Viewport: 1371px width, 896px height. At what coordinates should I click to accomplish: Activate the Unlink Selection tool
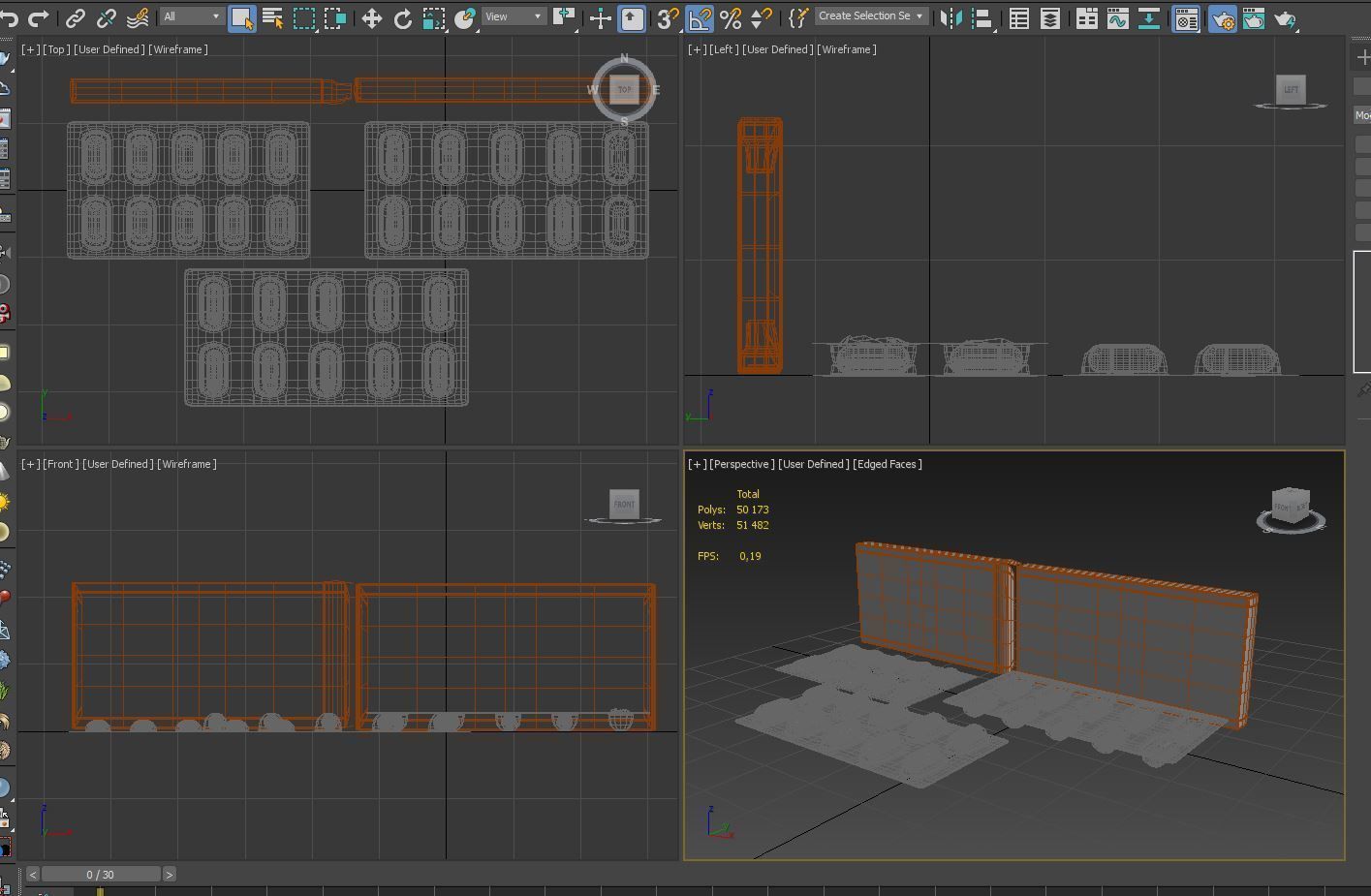(x=107, y=17)
